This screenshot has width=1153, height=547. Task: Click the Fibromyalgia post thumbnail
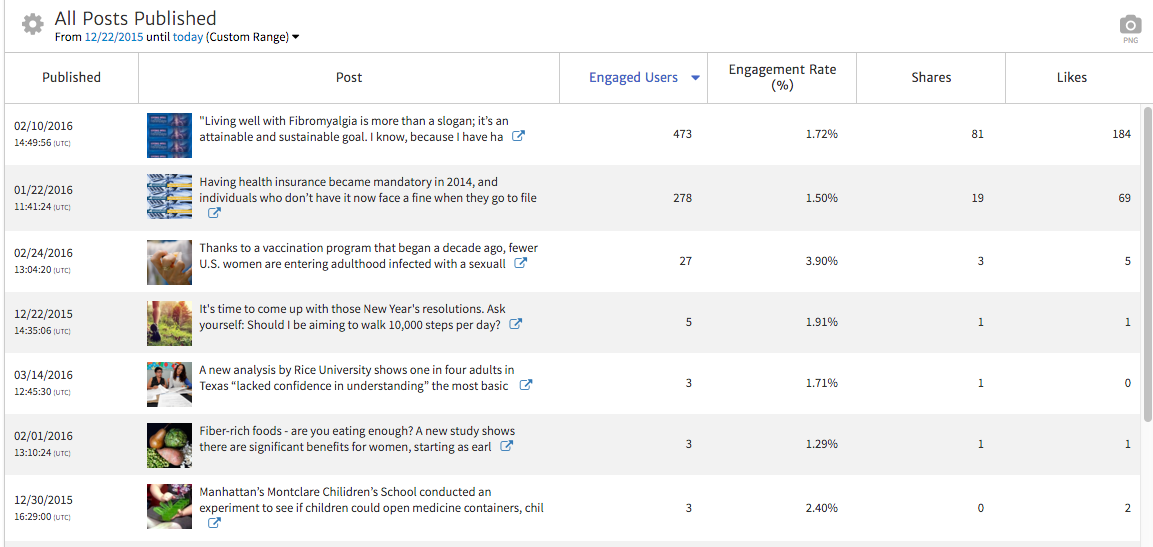[x=169, y=135]
